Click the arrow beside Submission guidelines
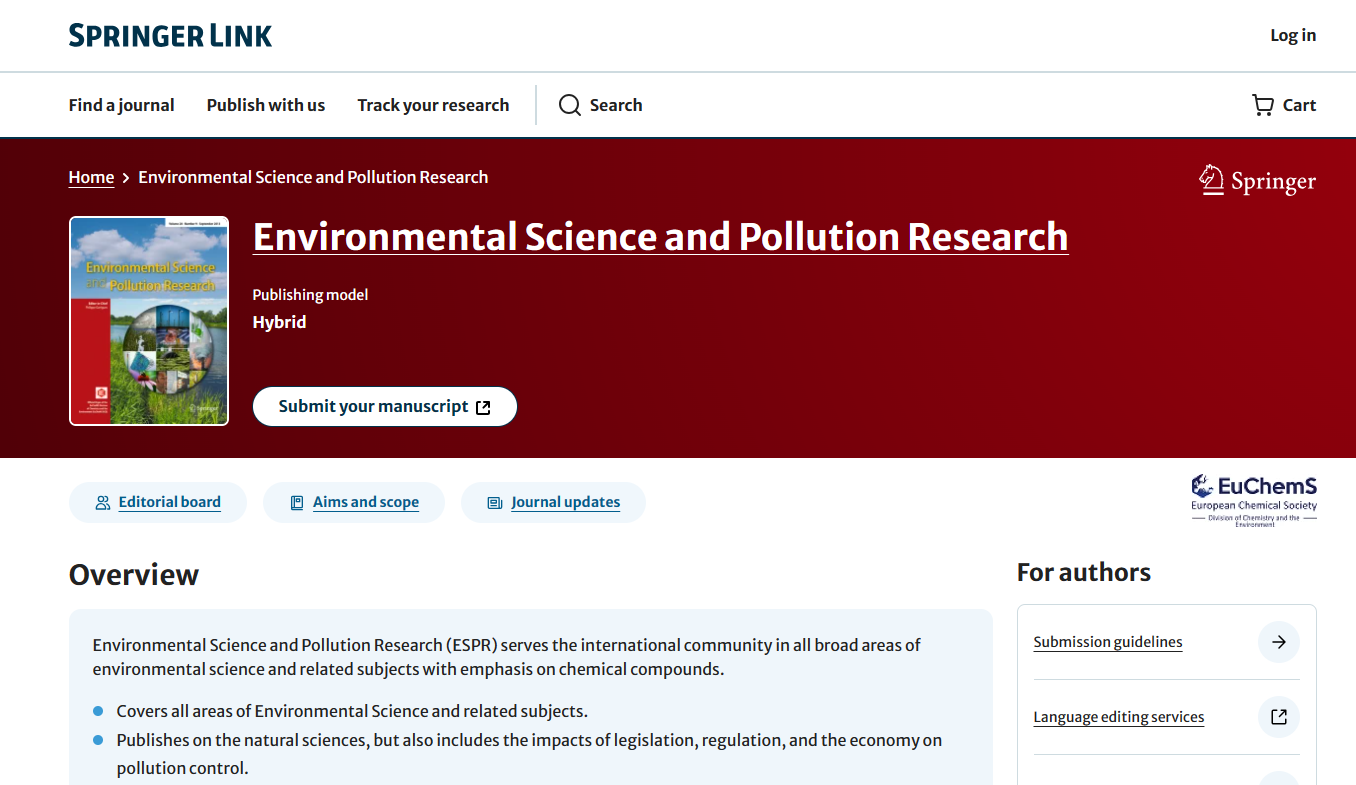This screenshot has width=1356, height=785. (1279, 642)
